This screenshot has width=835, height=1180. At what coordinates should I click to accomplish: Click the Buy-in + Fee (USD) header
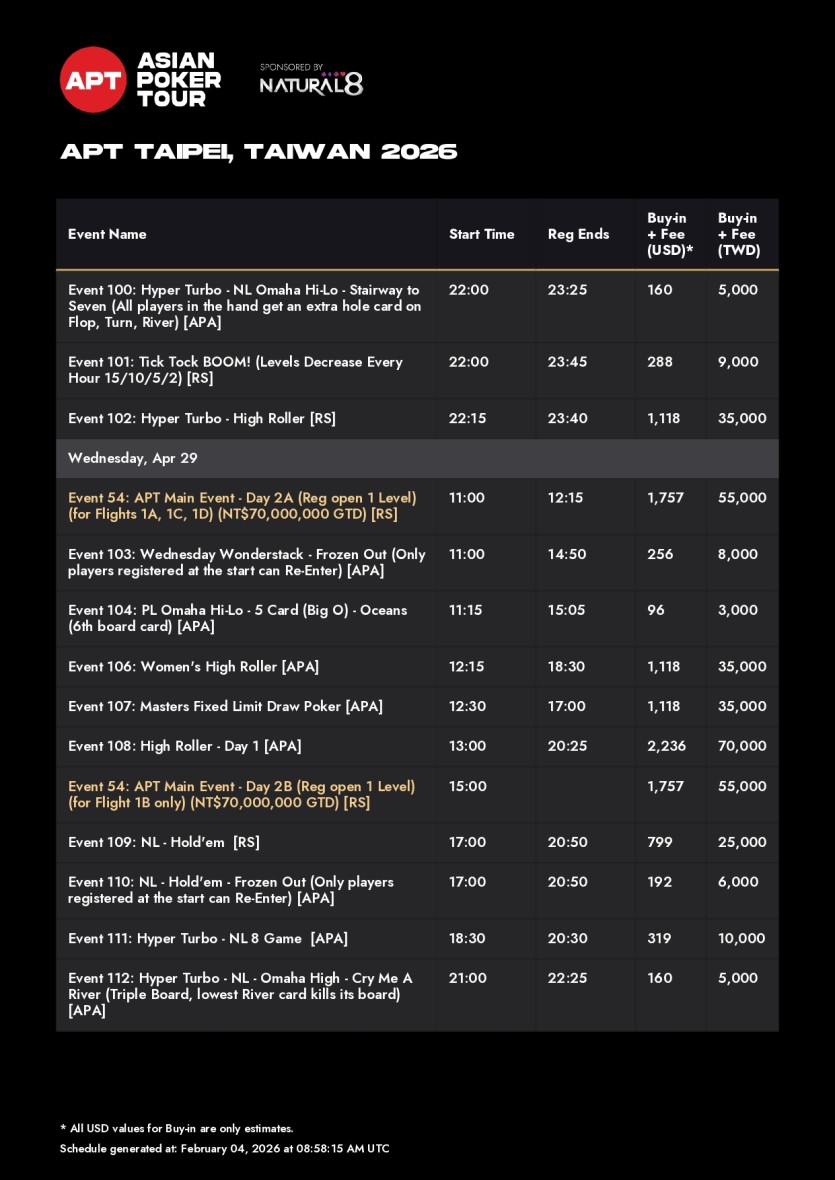click(670, 234)
